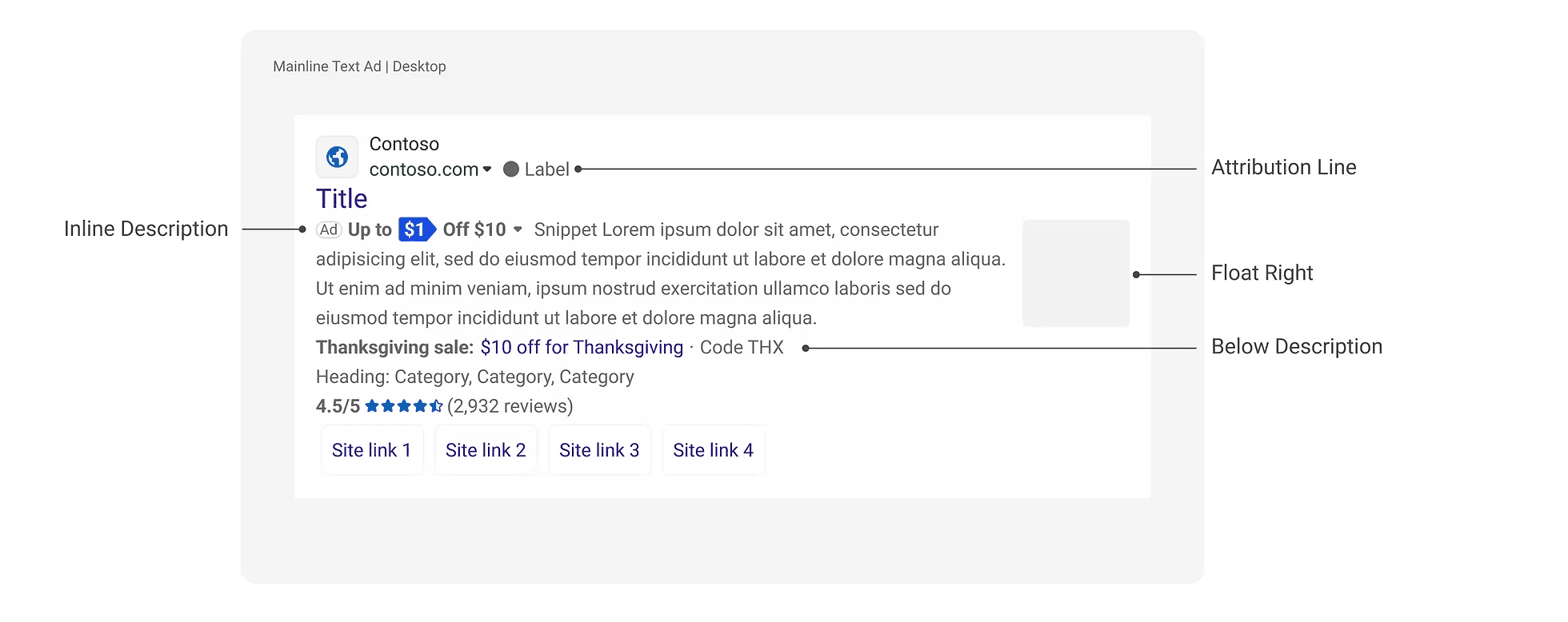Expand the Off $10 dropdown arrow
This screenshot has width=1568, height=622.
[x=518, y=230]
